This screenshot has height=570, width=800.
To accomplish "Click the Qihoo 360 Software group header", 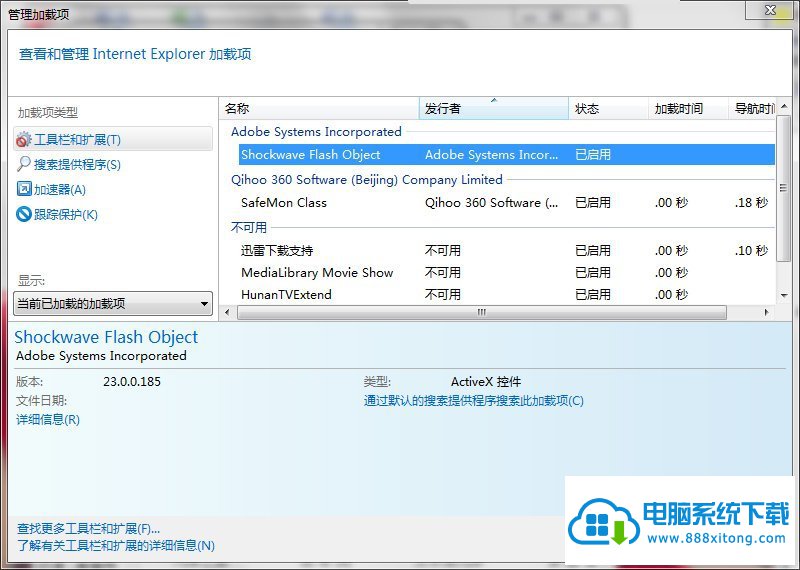I will click(367, 180).
